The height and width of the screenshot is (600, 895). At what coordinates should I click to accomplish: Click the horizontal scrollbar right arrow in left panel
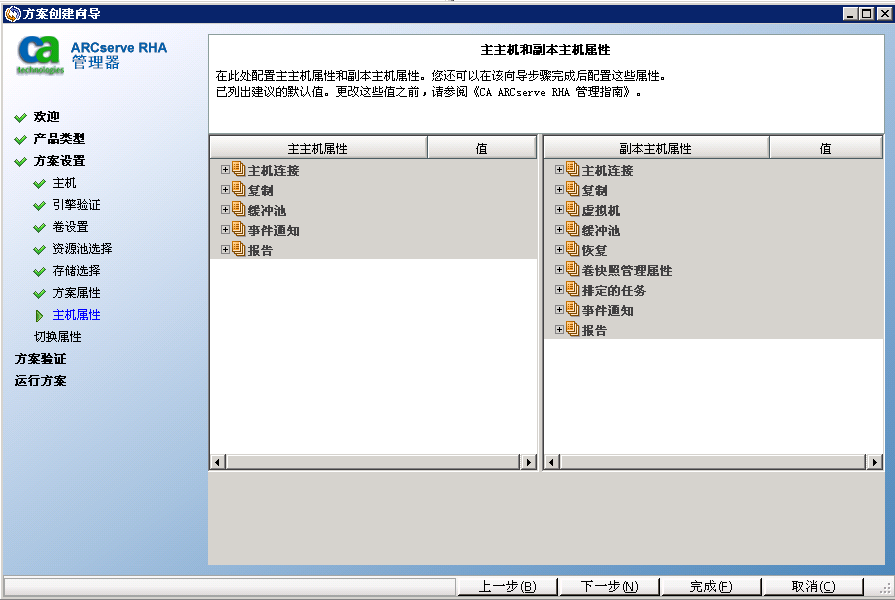coord(530,461)
